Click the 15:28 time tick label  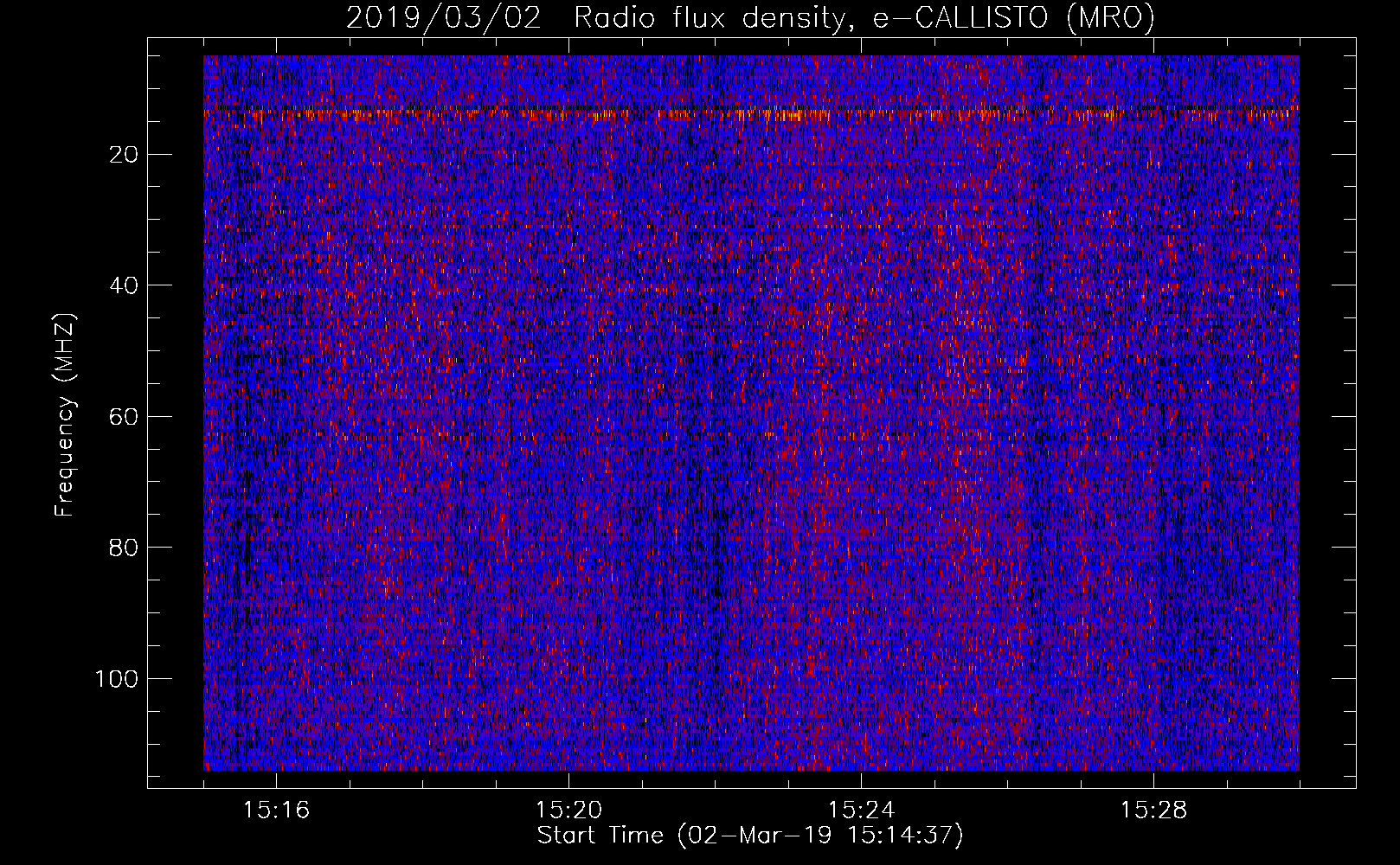1153,811
